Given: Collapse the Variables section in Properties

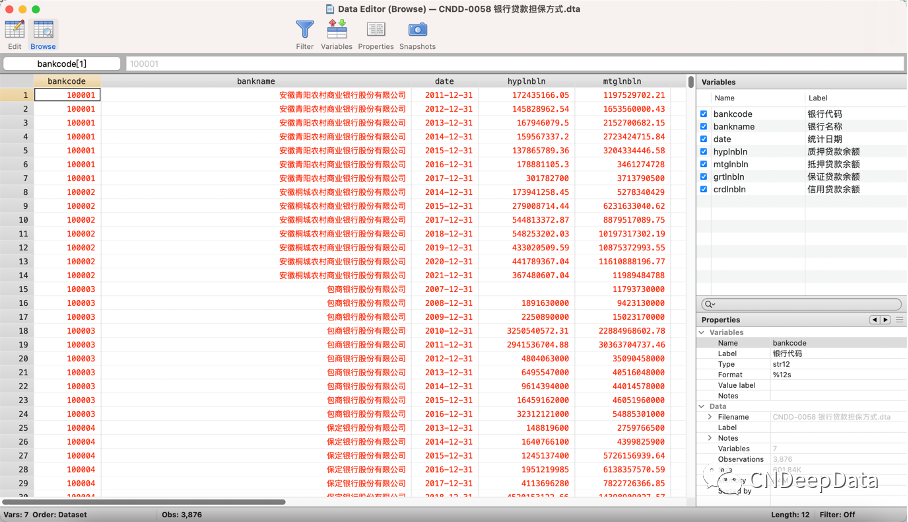Looking at the screenshot, I should click(702, 333).
